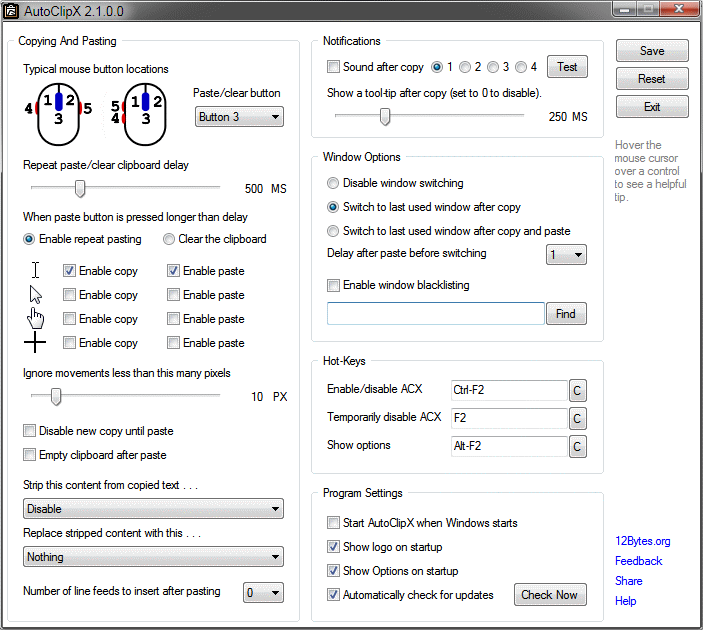Click the Reset button

[x=652, y=79]
